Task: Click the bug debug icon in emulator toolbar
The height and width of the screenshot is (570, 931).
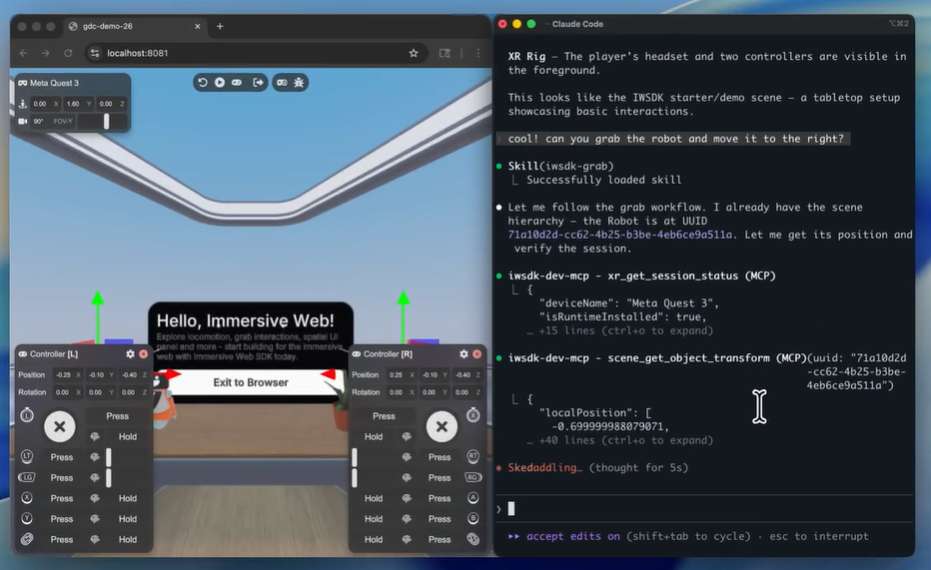Action: pos(299,82)
